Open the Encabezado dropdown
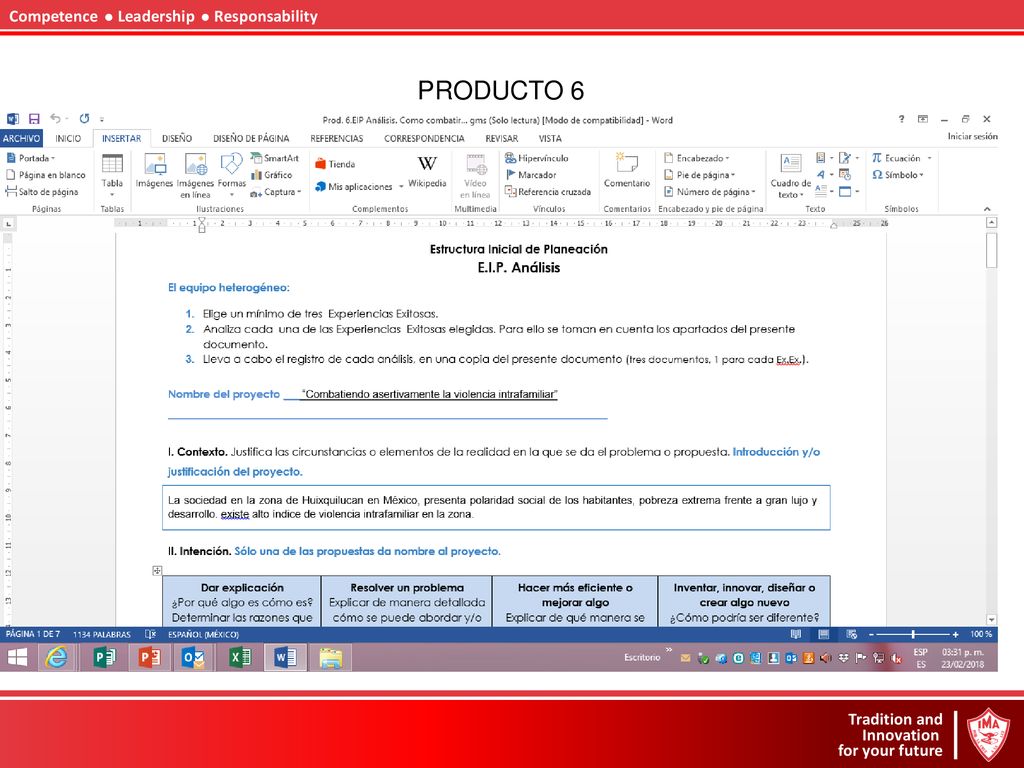This screenshot has width=1024, height=768. [696, 158]
